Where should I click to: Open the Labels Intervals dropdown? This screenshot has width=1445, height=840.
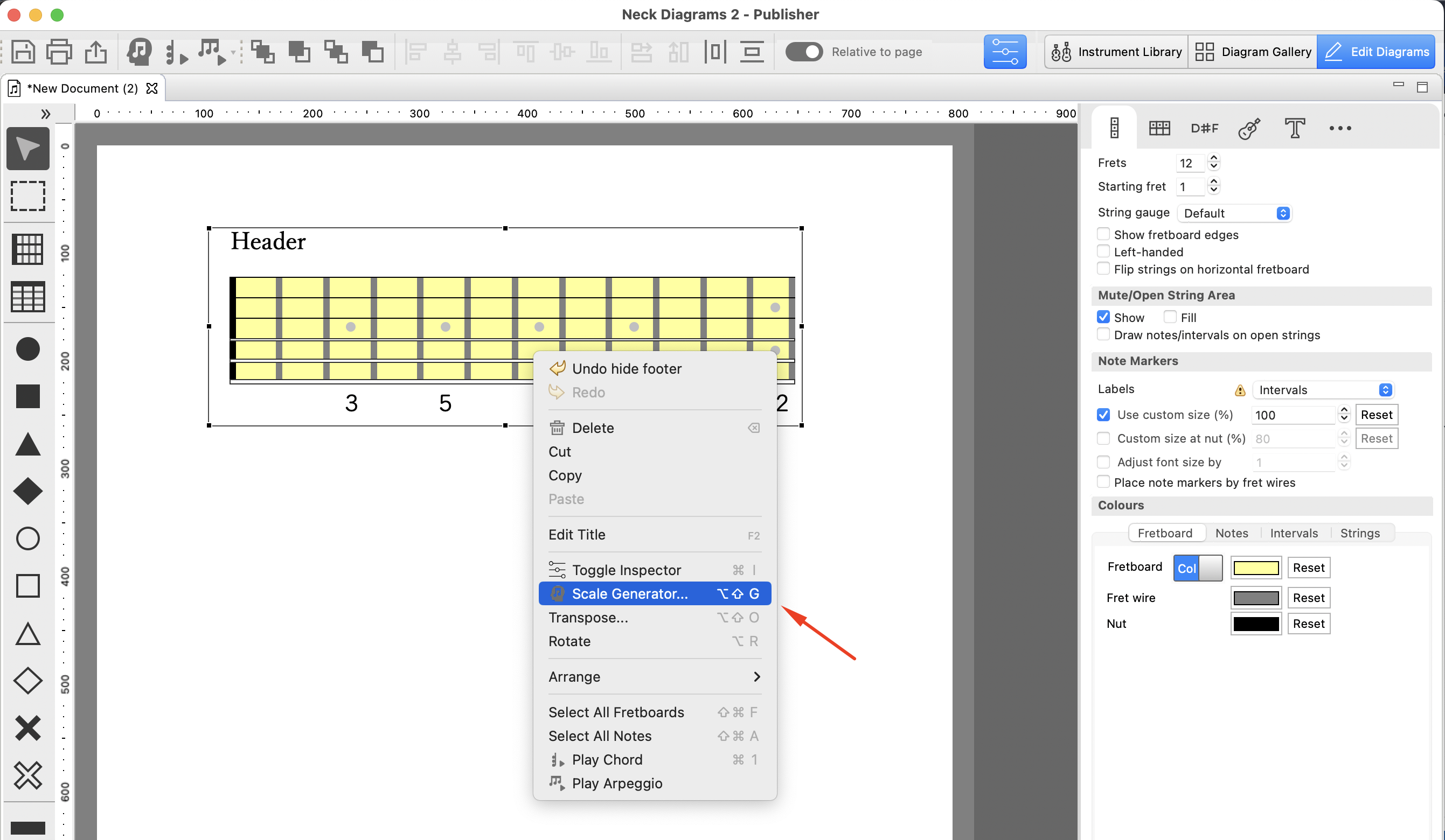coord(1323,390)
